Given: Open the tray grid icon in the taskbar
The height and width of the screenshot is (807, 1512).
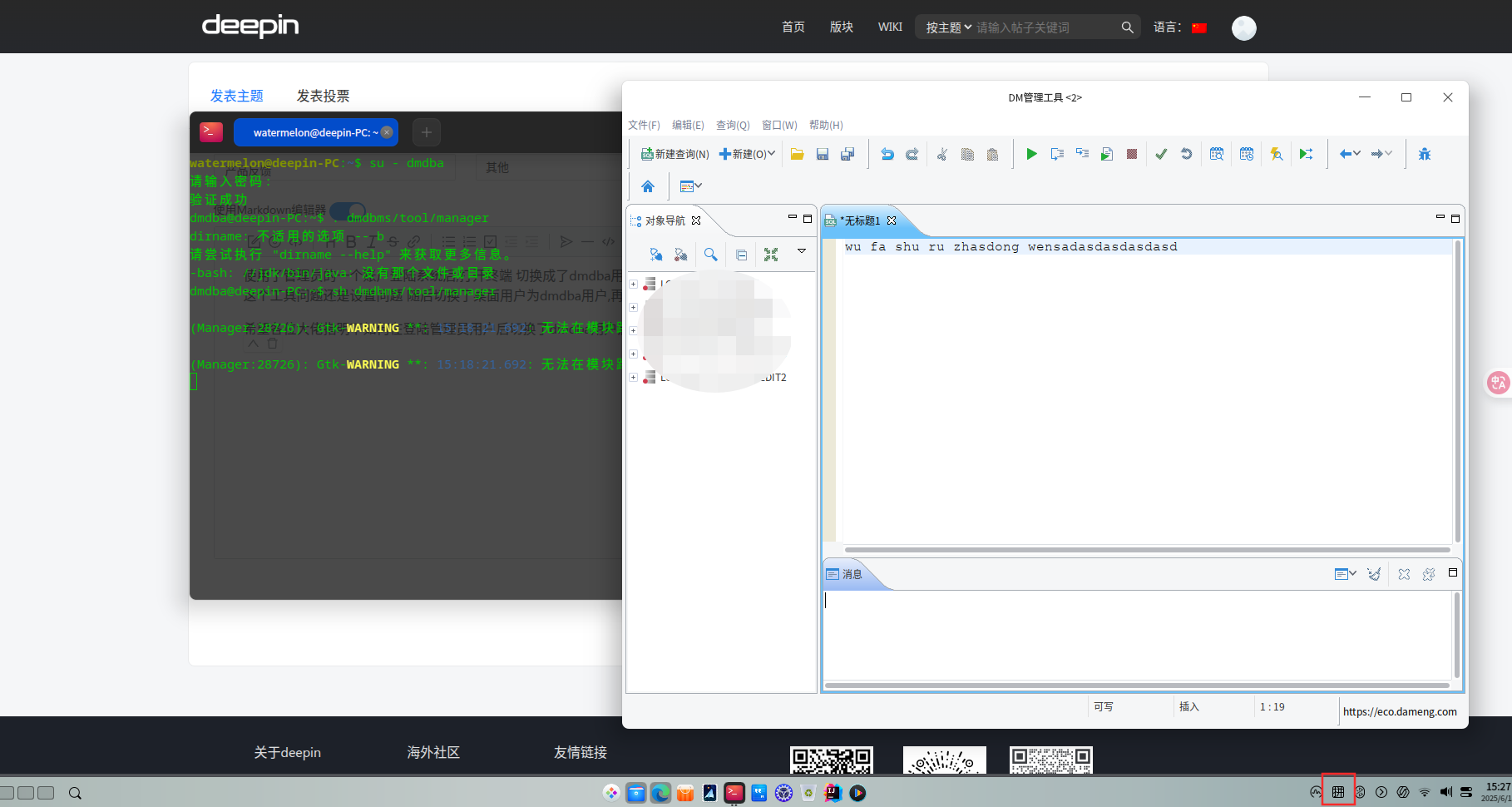Looking at the screenshot, I should pos(1338,792).
